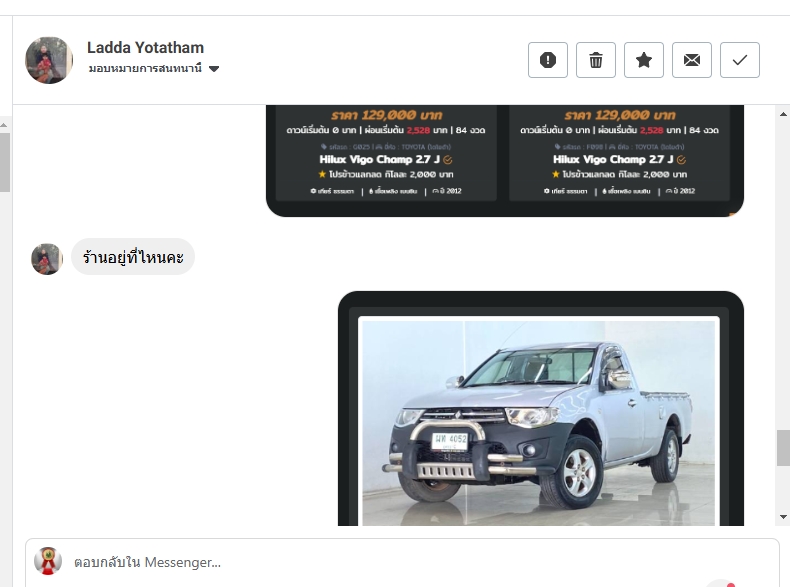Click the page avatar in reply box

48,561
